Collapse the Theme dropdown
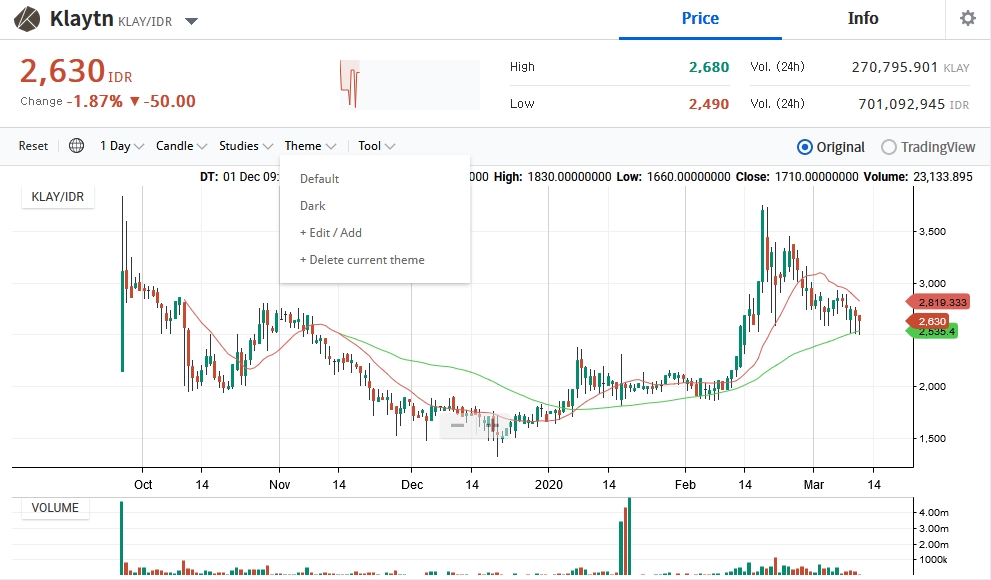991x580 pixels. click(310, 146)
